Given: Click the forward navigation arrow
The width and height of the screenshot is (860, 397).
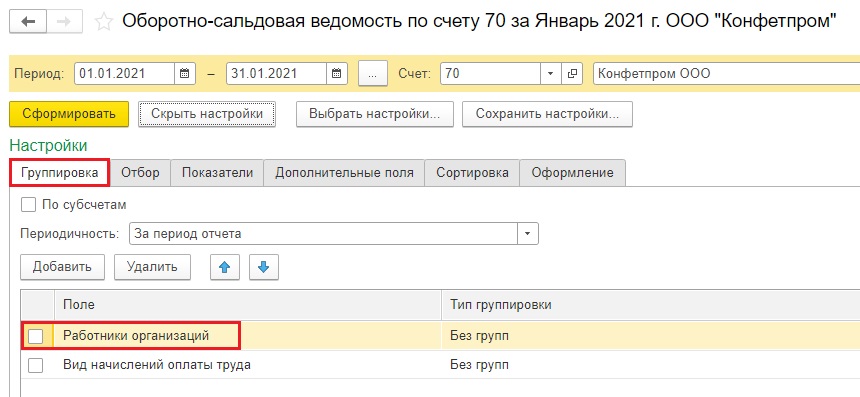Looking at the screenshot, I should coord(64,21).
